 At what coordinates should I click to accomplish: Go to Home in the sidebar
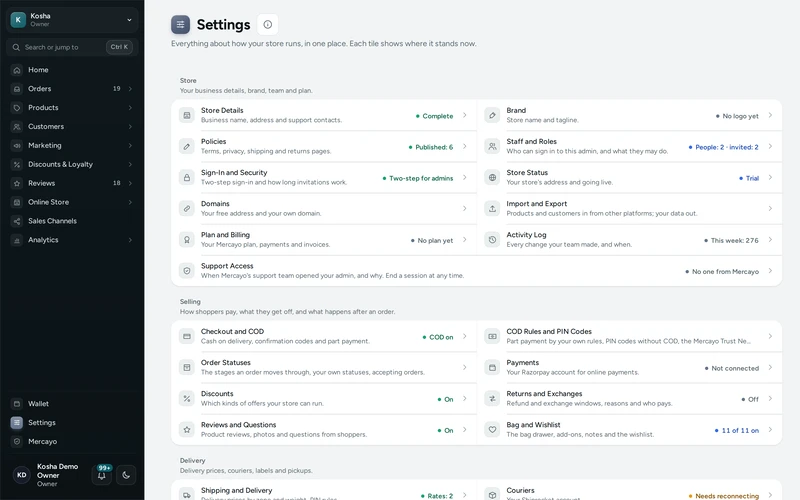tap(72, 70)
